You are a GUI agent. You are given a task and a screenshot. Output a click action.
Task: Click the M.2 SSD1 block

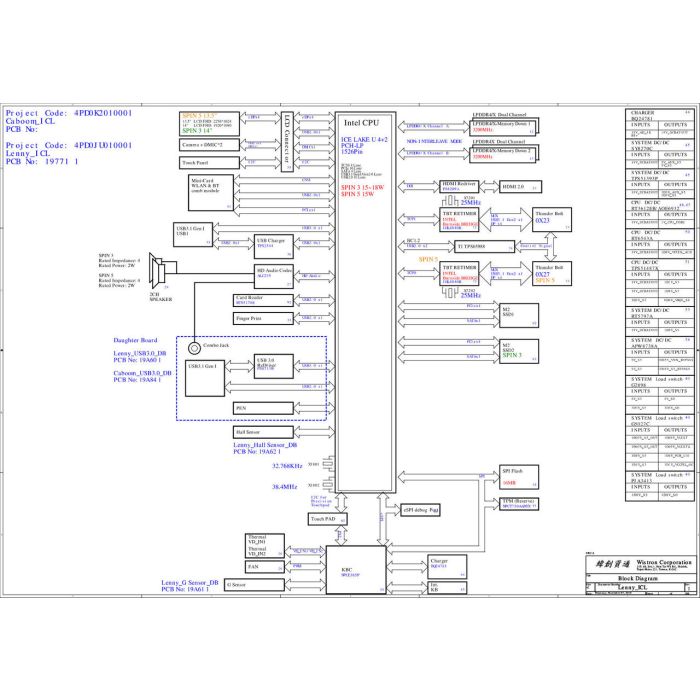point(519,316)
